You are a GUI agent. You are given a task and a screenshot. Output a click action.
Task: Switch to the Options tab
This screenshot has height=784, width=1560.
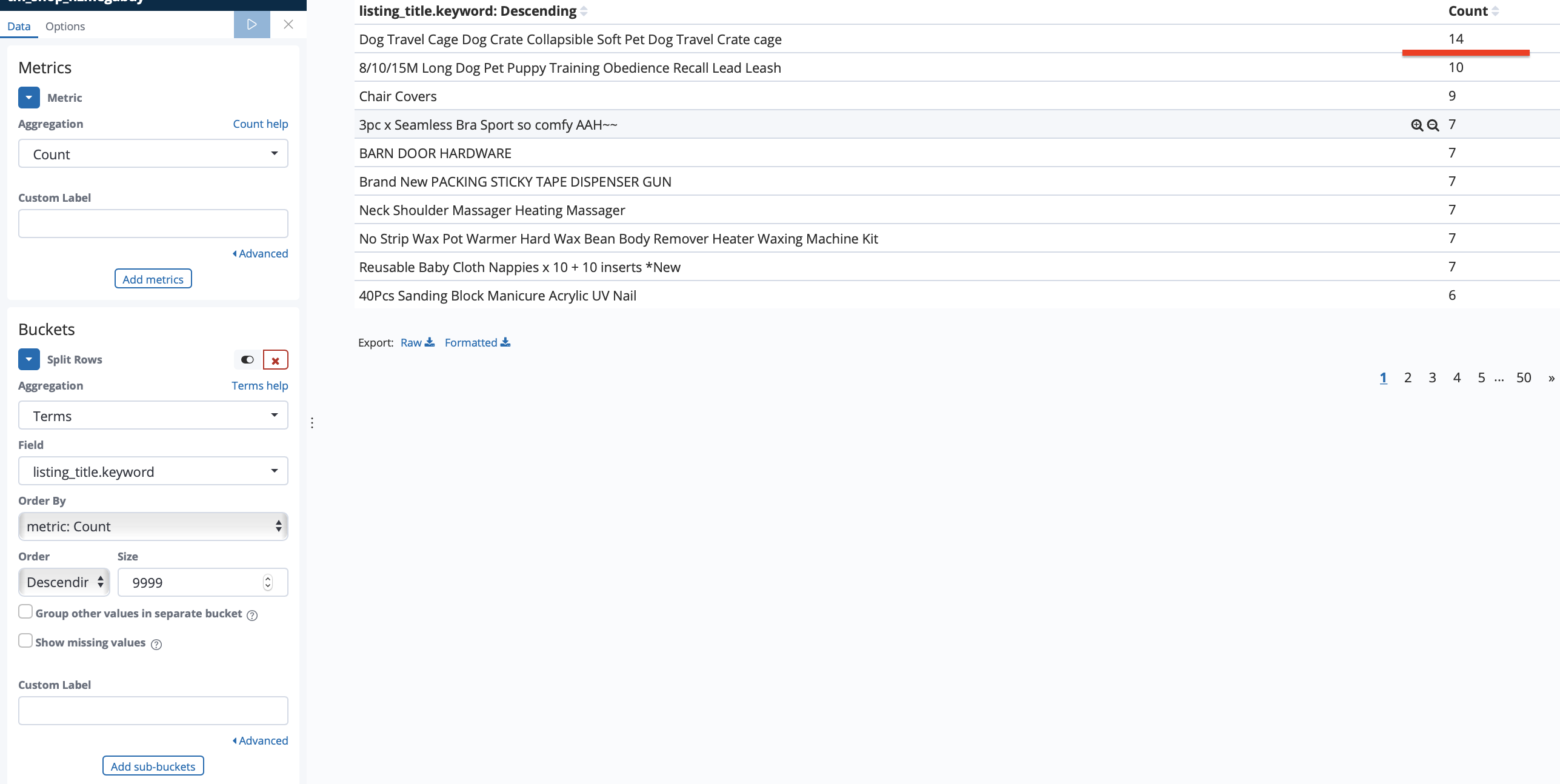65,27
